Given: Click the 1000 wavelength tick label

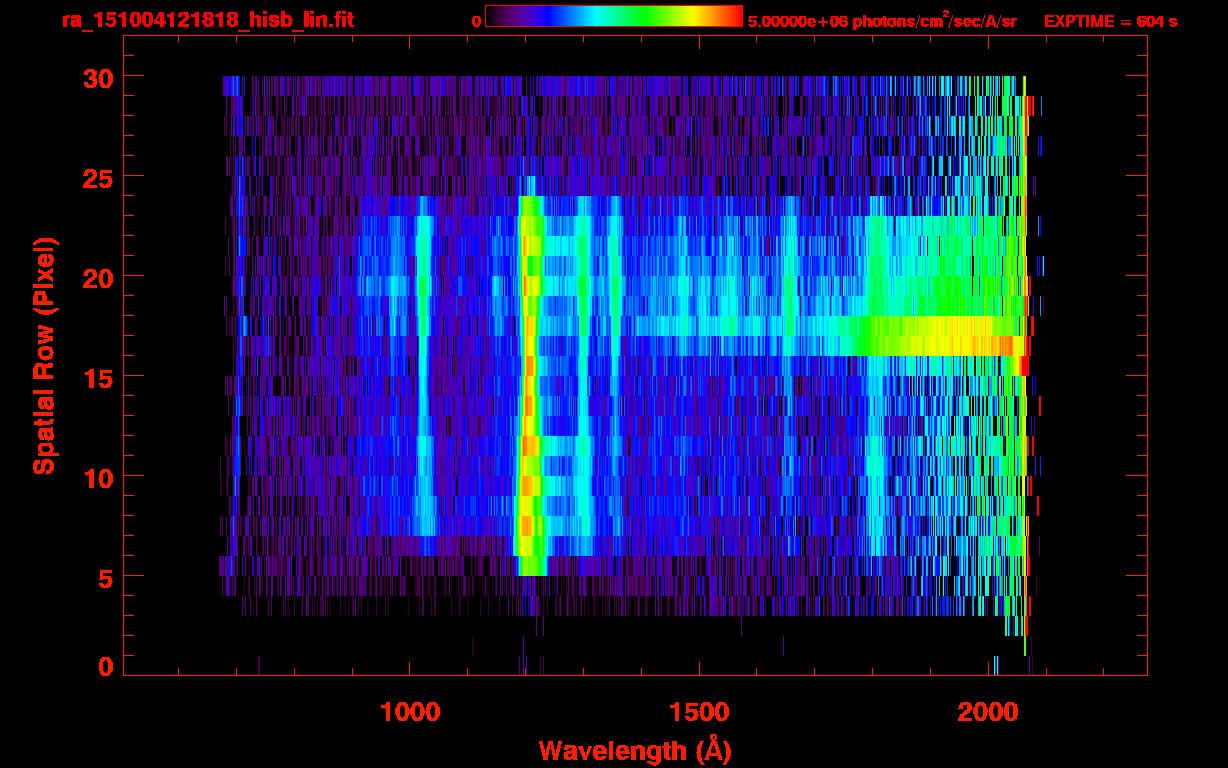Looking at the screenshot, I should tap(410, 711).
